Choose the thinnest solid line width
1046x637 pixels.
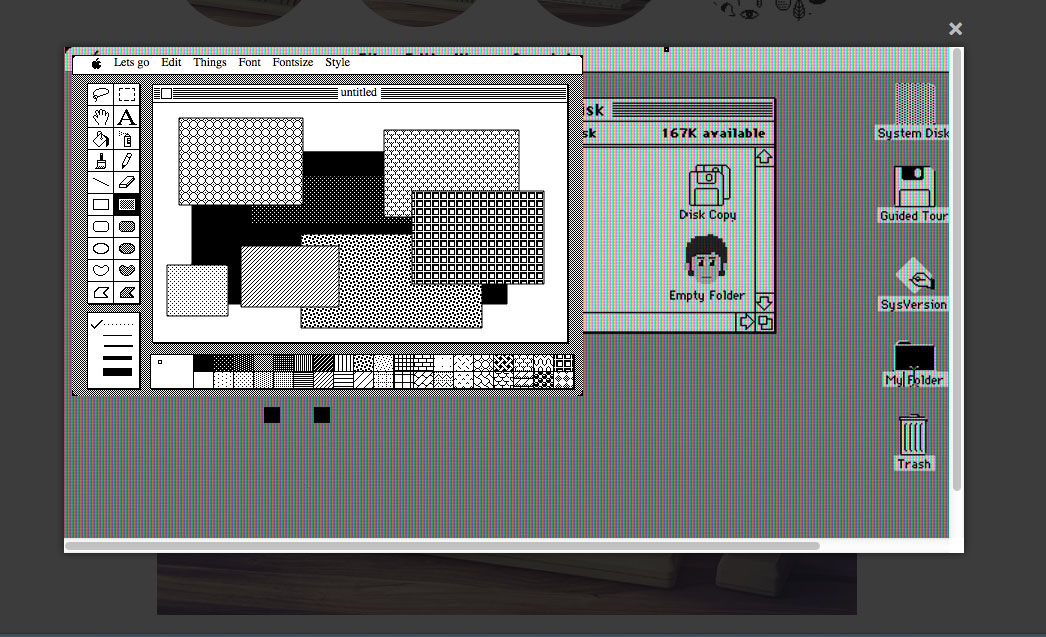[x=118, y=336]
